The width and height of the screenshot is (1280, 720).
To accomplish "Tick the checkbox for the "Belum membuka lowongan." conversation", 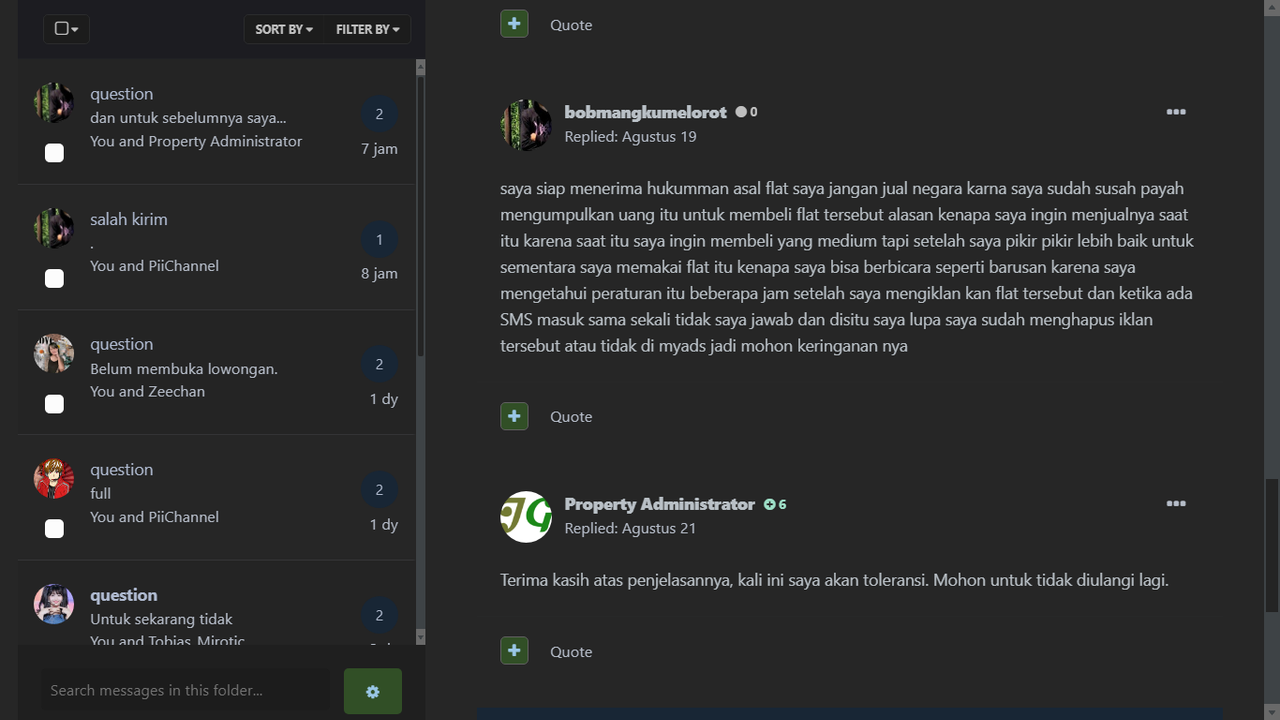I will pos(54,404).
